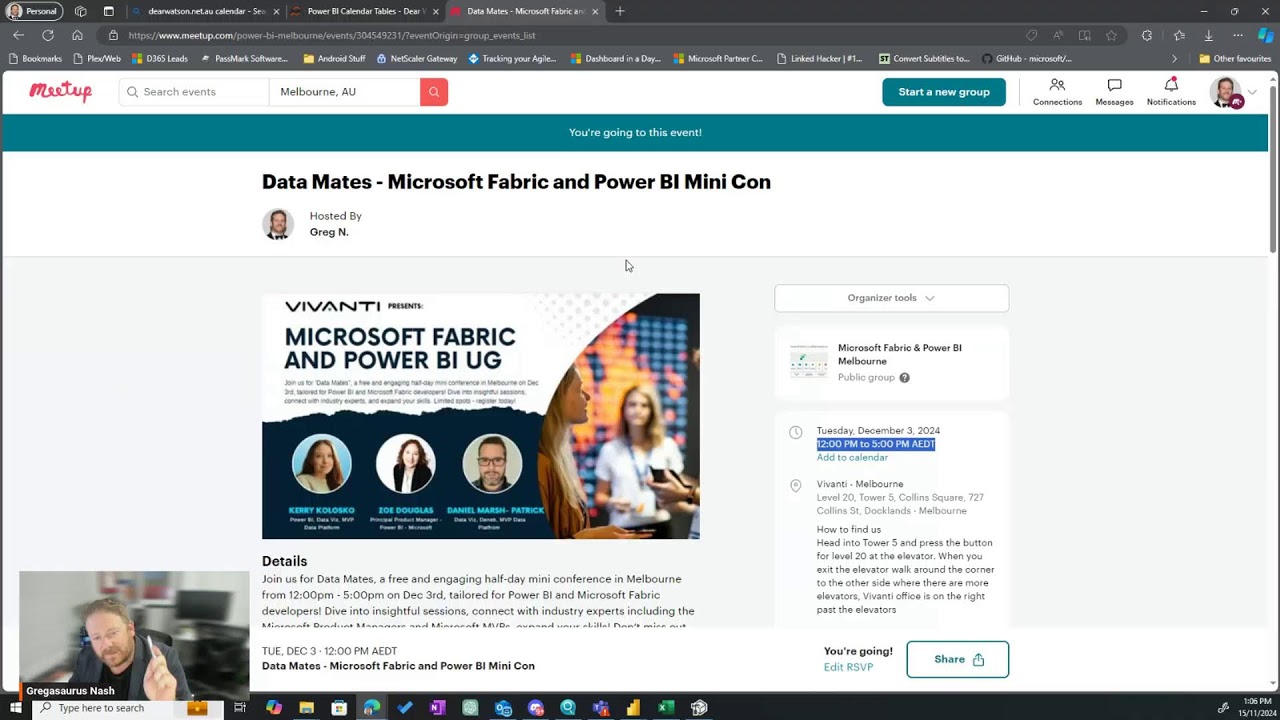Open a new browser tab
Image resolution: width=1280 pixels, height=720 pixels.
coord(620,11)
